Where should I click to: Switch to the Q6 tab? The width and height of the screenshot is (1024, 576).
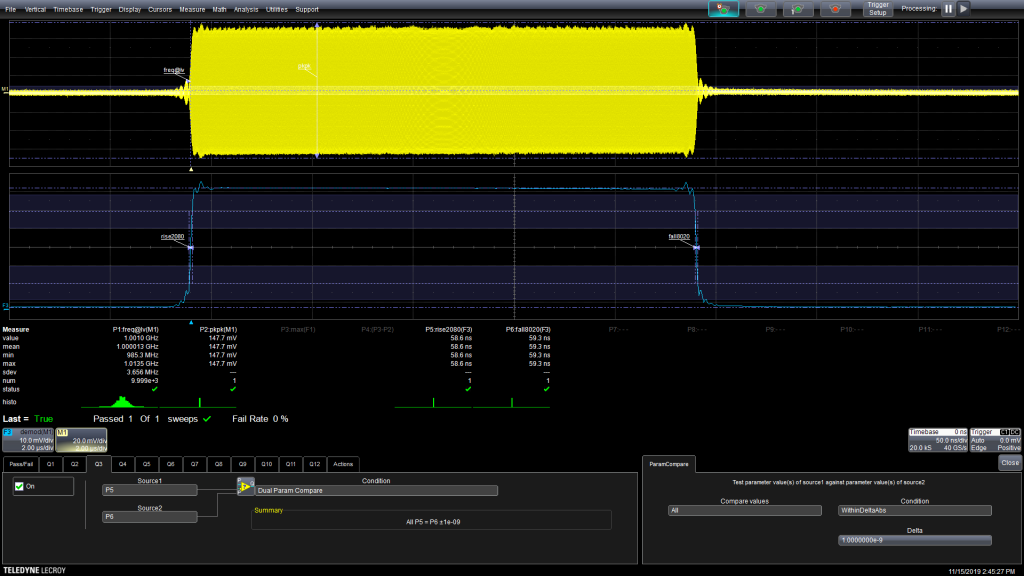click(x=170, y=464)
